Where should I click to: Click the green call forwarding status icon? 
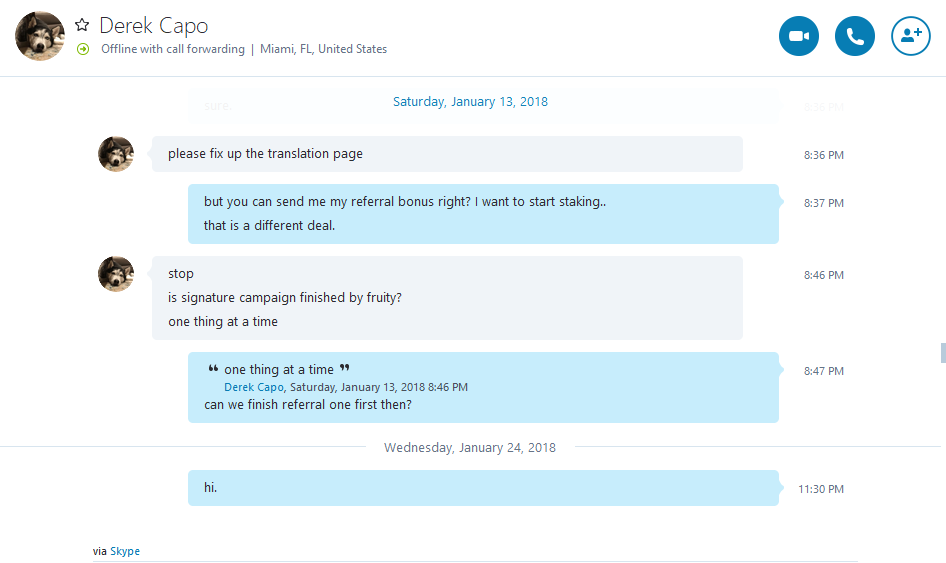(x=83, y=49)
